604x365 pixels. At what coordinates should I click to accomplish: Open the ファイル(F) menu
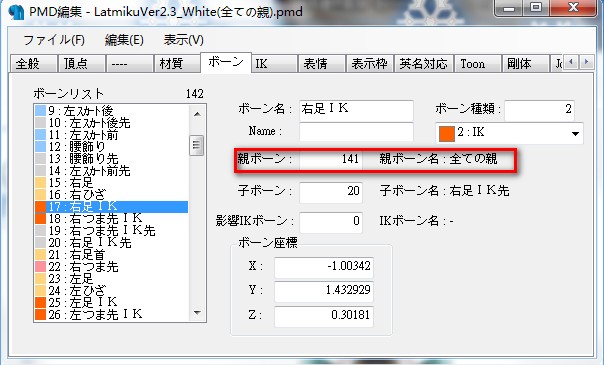(54, 40)
